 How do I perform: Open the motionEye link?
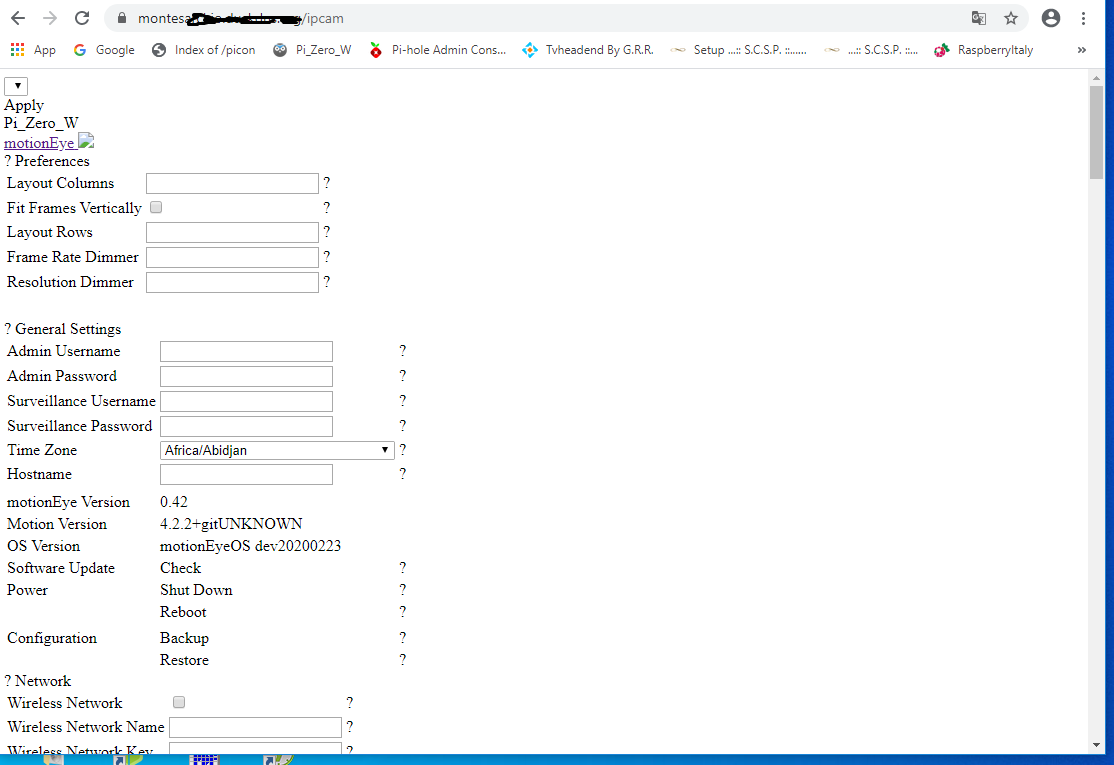[x=38, y=141]
